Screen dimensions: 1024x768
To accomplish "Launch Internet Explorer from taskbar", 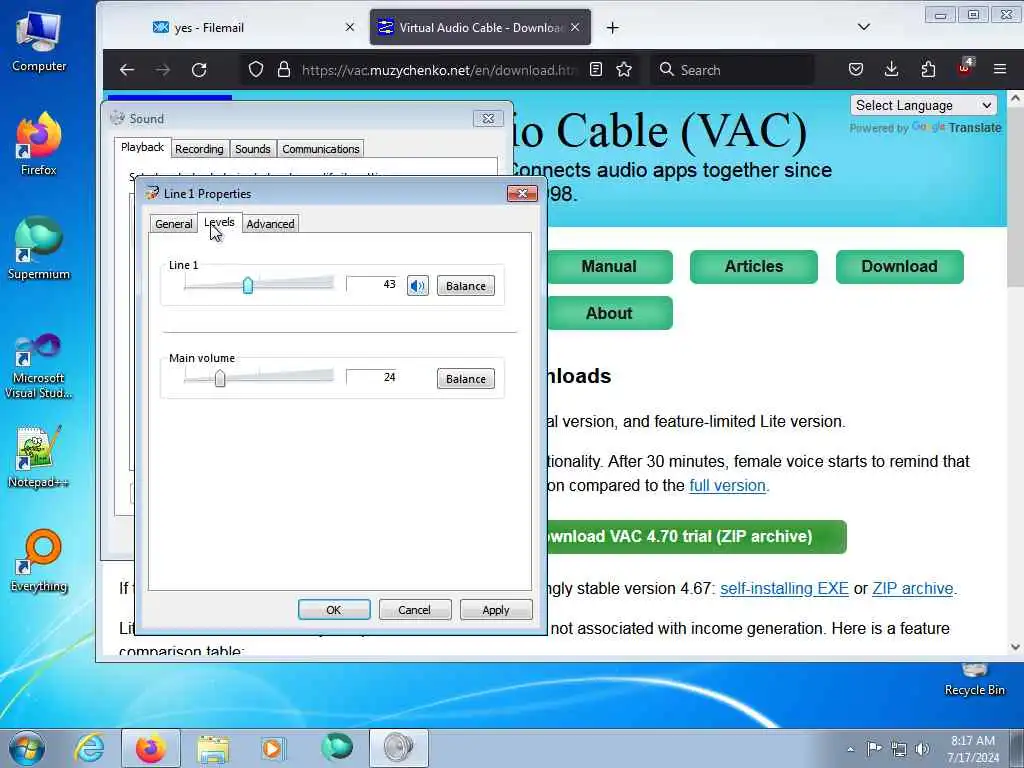I will tap(89, 748).
